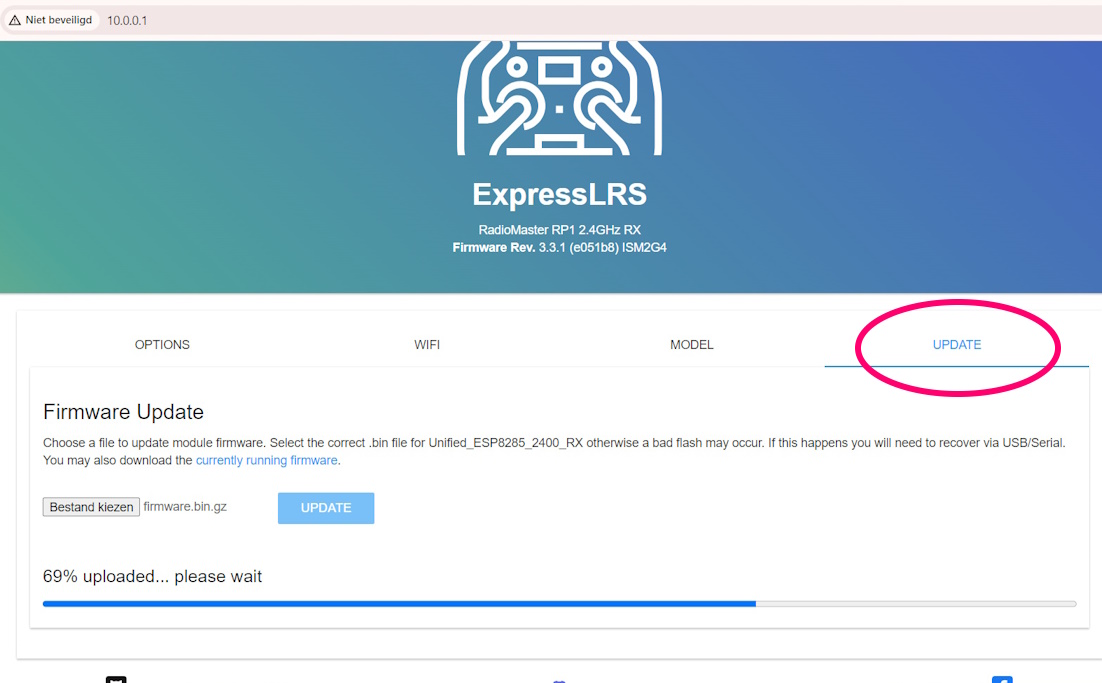The height and width of the screenshot is (683, 1102).
Task: Switch to the WIFI tab
Action: click(x=427, y=345)
